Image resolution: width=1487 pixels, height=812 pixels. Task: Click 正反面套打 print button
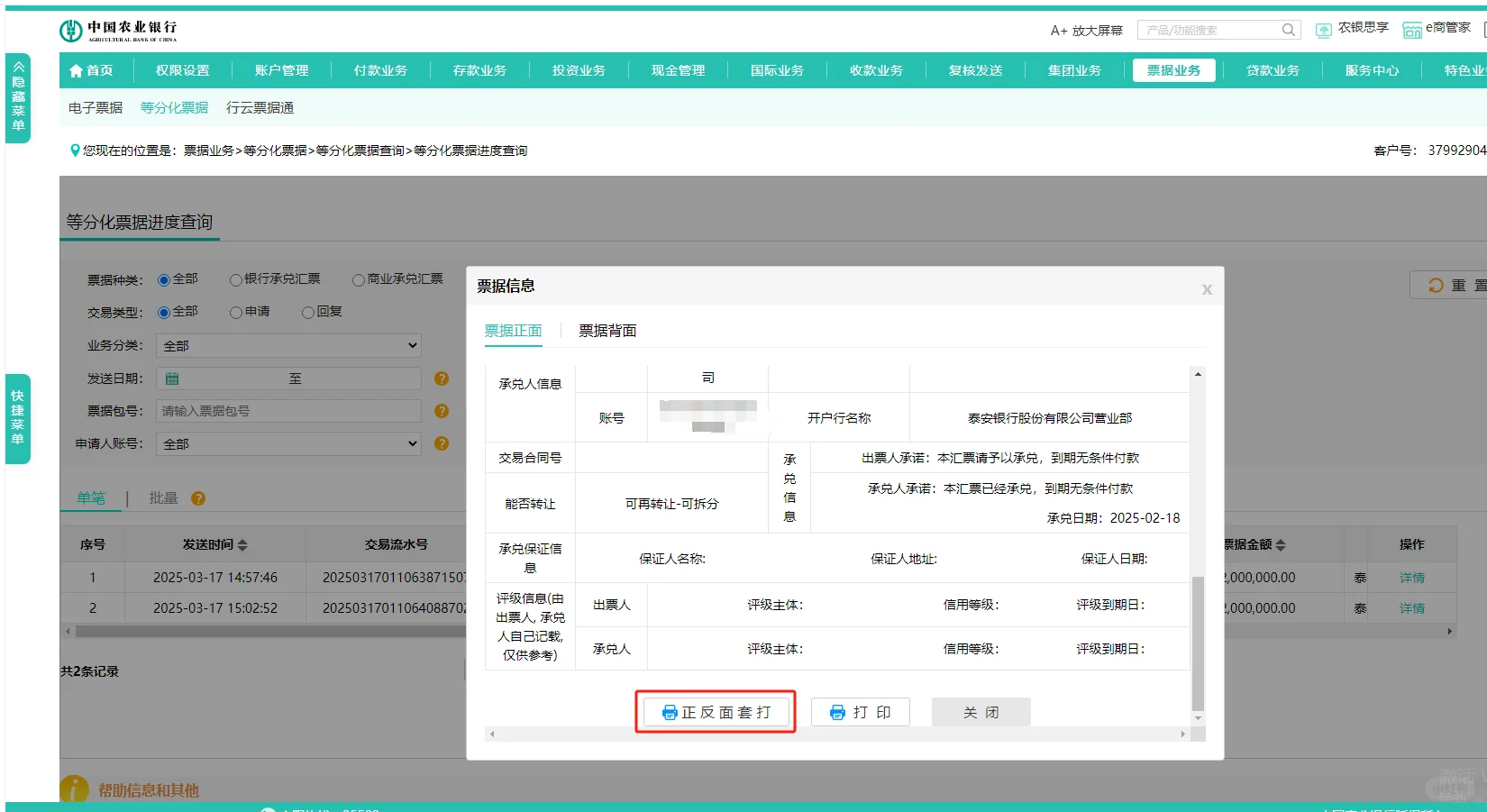(716, 712)
